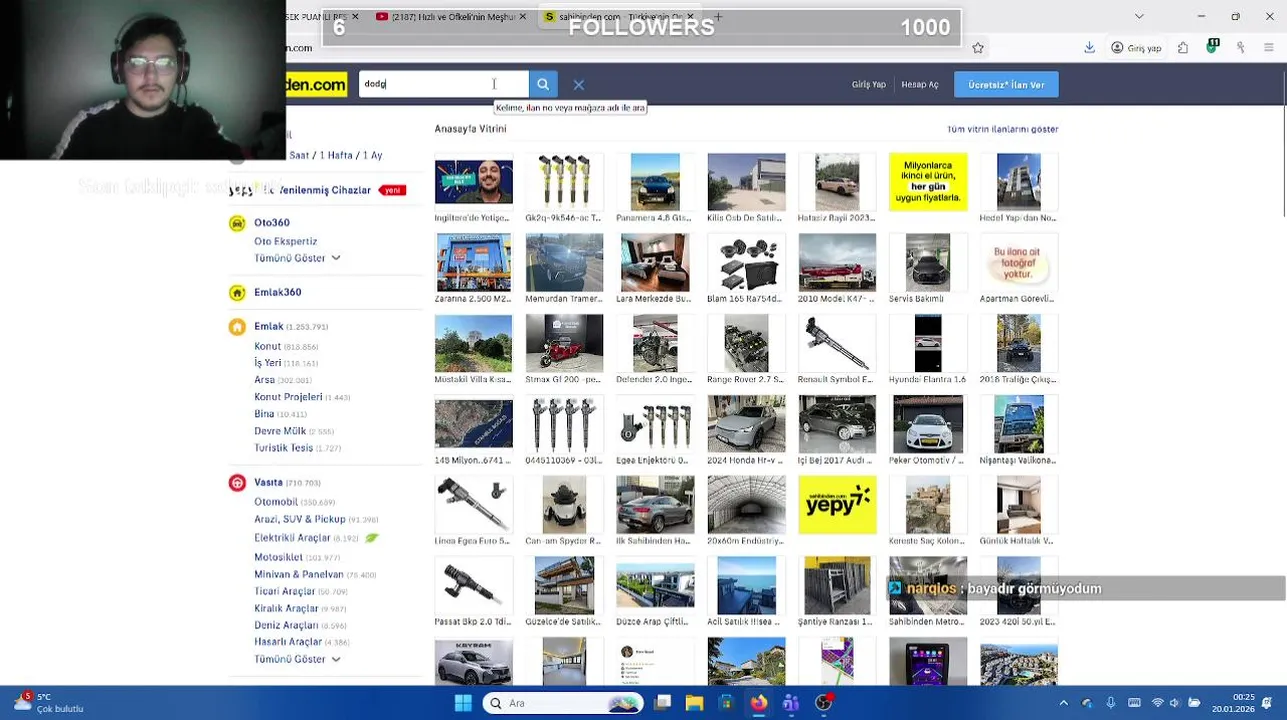Switch to Firefox on the taskbar

[758, 703]
